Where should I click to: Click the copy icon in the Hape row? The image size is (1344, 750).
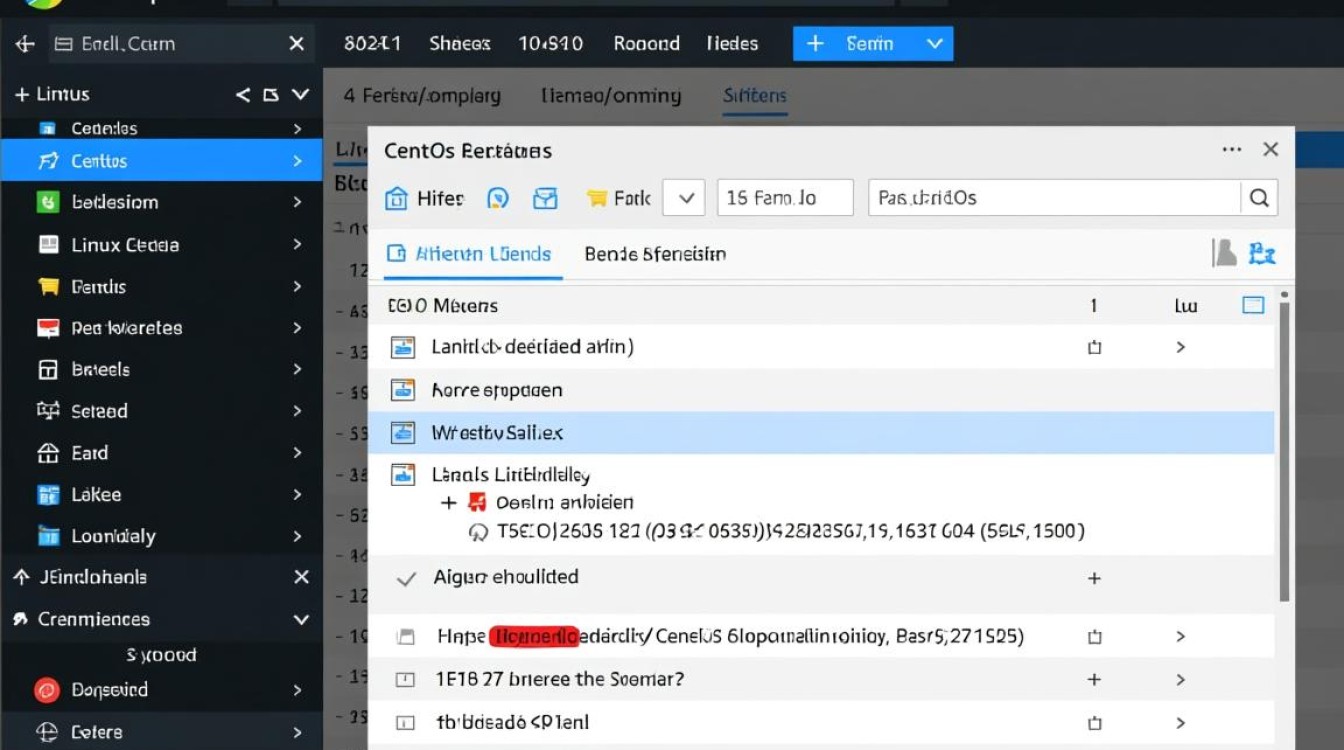tap(1094, 636)
